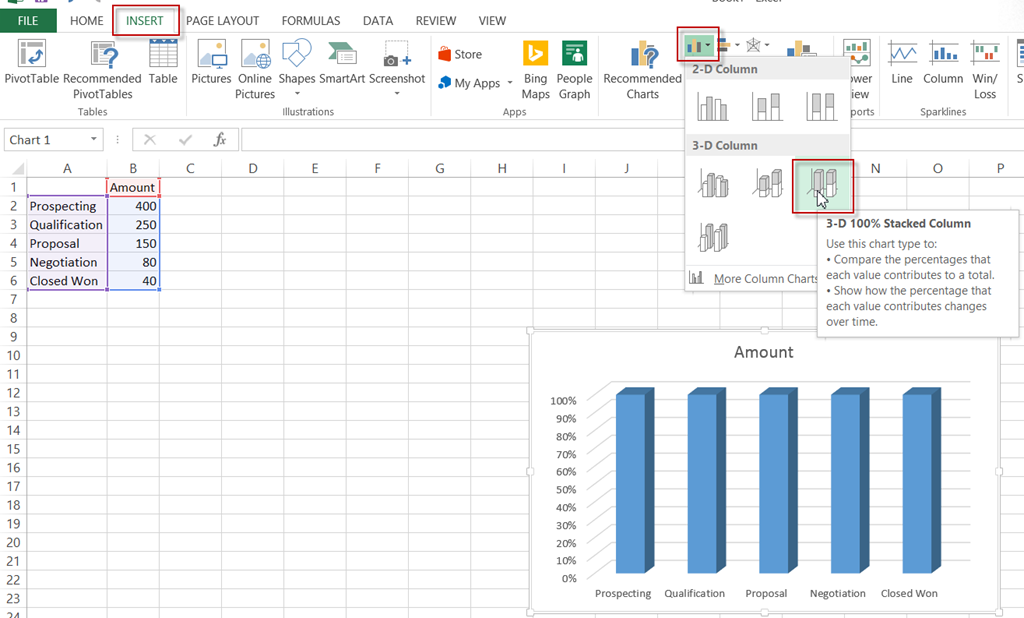
Task: Expand the My Apps dropdown
Action: point(509,83)
